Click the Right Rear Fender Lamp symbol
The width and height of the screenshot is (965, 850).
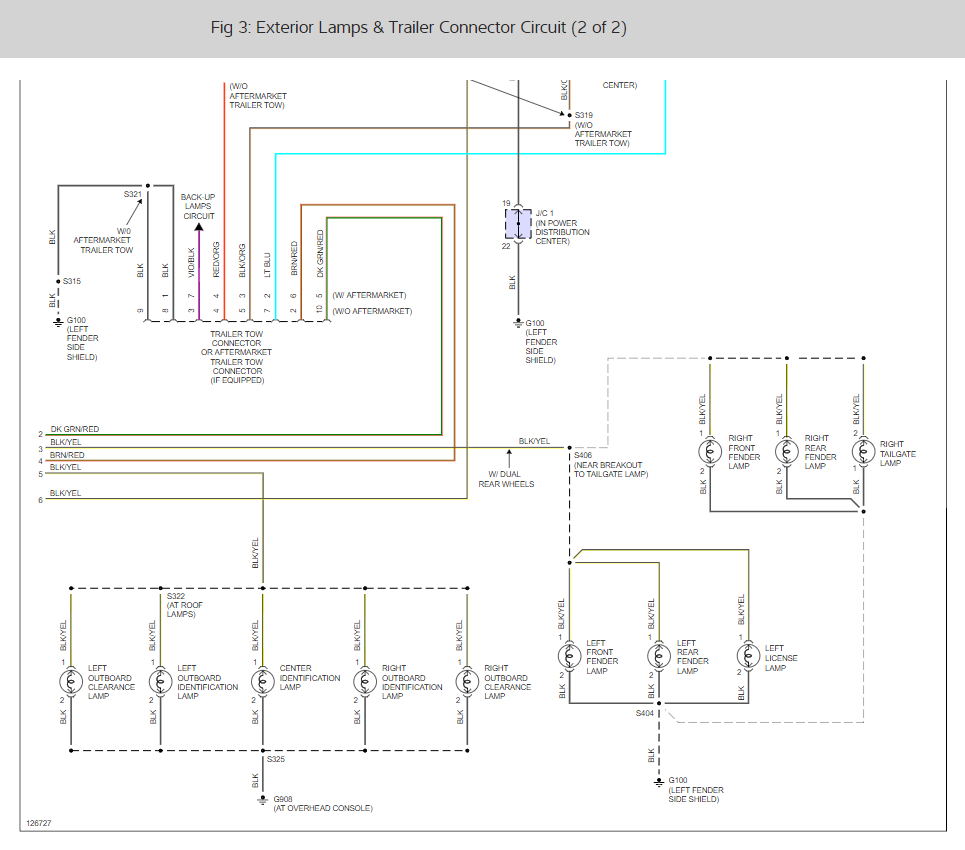(787, 452)
